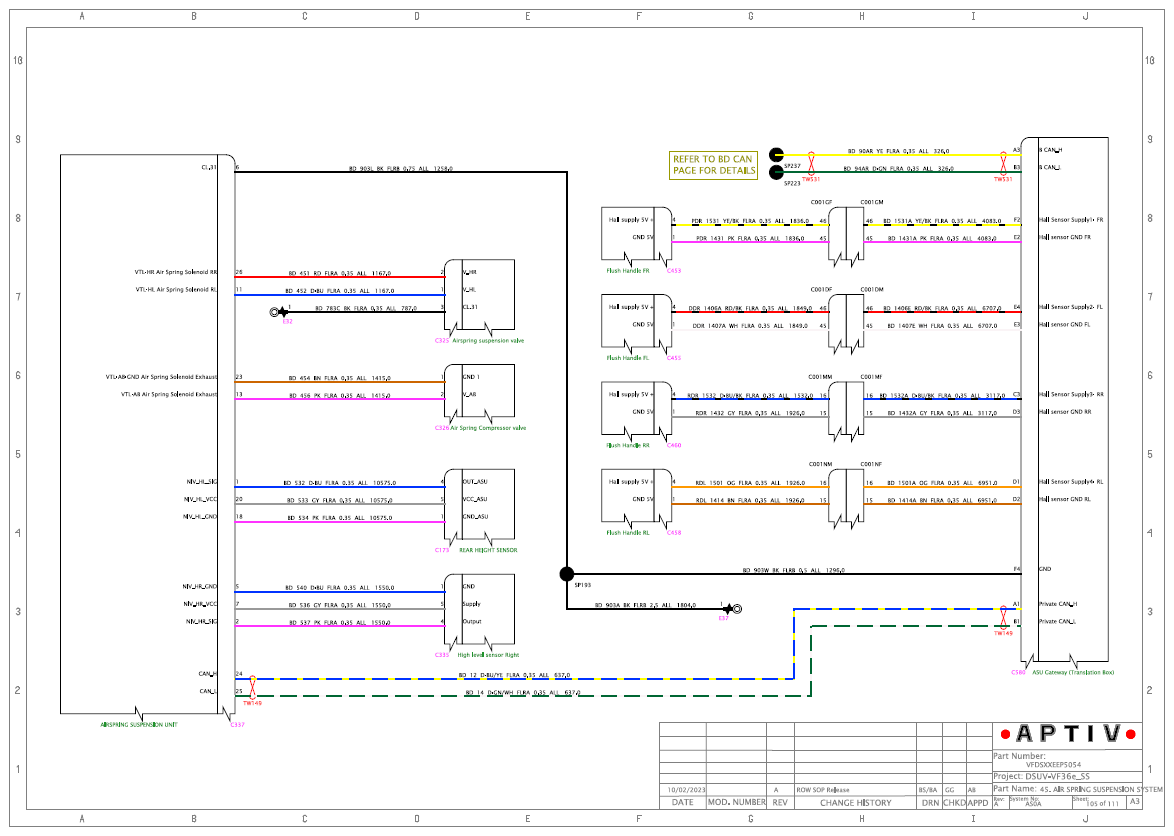
Task: Click the SP223 splice dot
Action: pyautogui.click(x=776, y=173)
